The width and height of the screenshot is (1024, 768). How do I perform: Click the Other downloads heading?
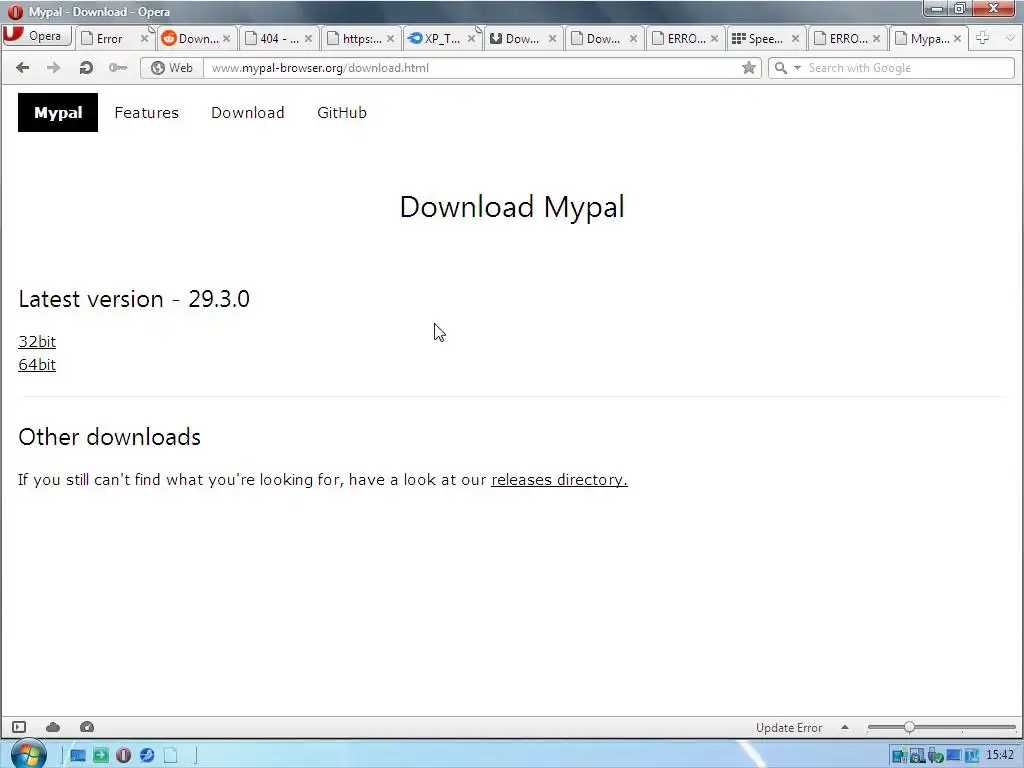click(110, 437)
